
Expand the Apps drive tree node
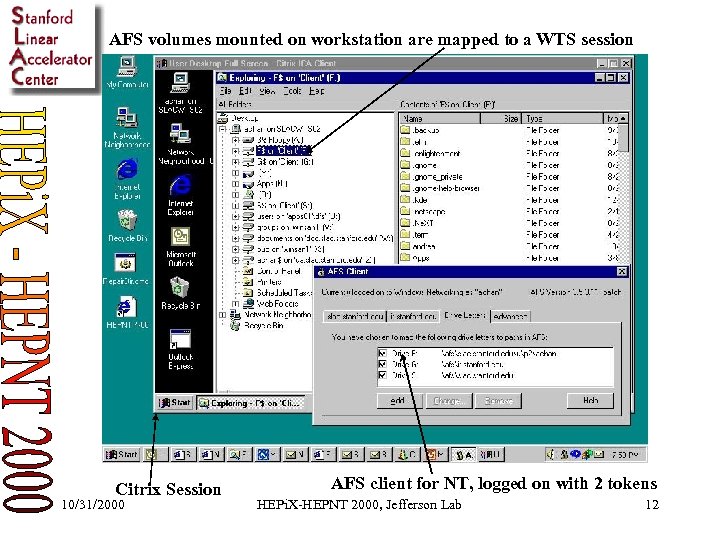coord(236,184)
